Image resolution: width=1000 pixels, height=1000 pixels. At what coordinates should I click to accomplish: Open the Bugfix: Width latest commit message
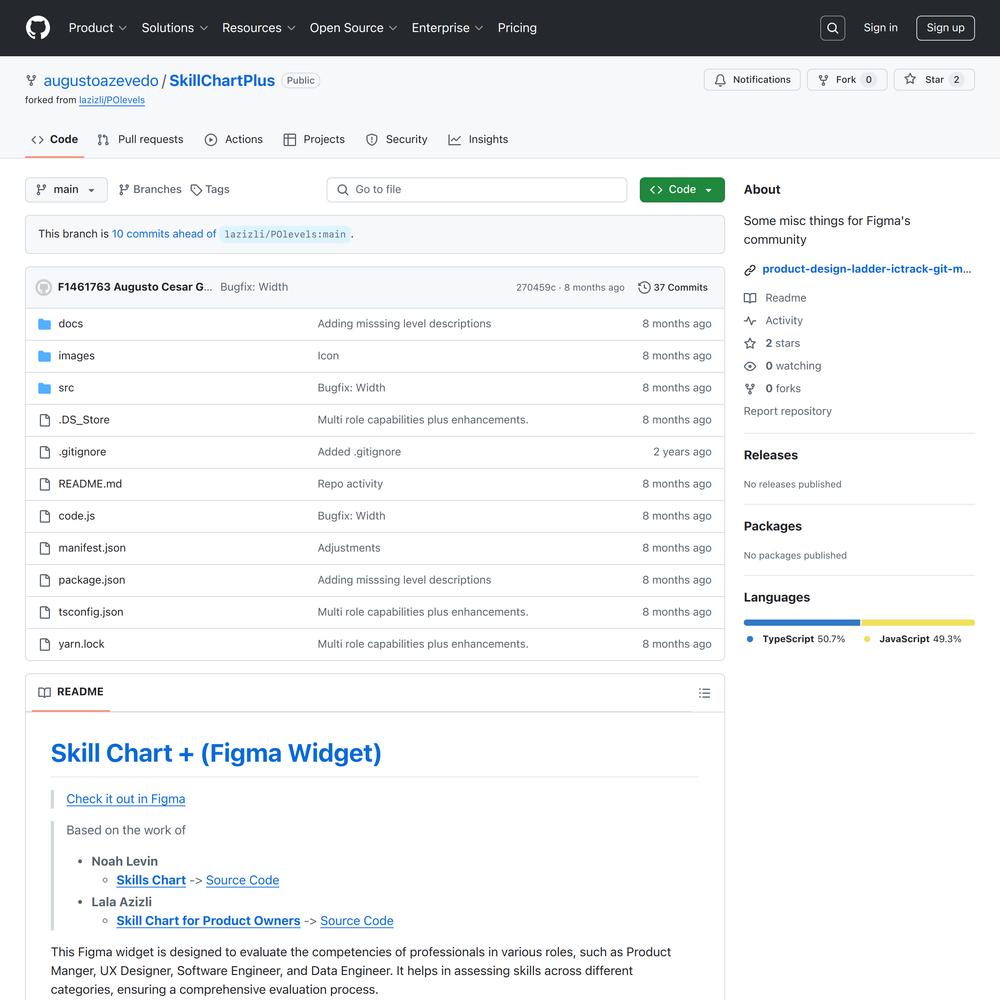pyautogui.click(x=254, y=288)
